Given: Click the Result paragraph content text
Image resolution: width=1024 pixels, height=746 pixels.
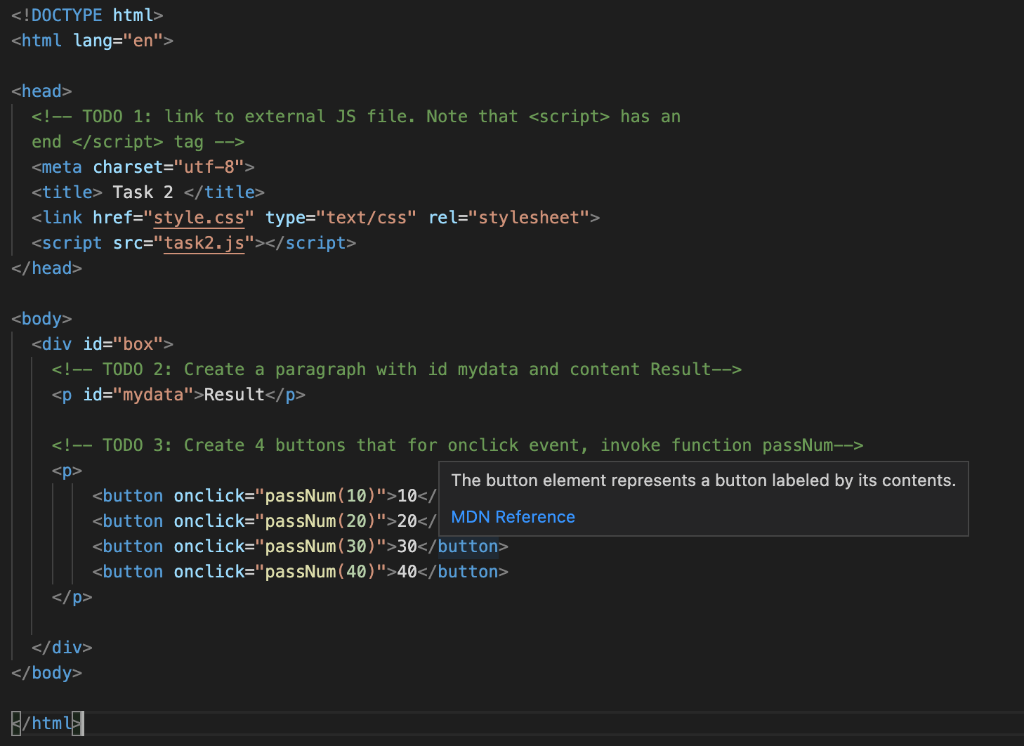Looking at the screenshot, I should (233, 394).
